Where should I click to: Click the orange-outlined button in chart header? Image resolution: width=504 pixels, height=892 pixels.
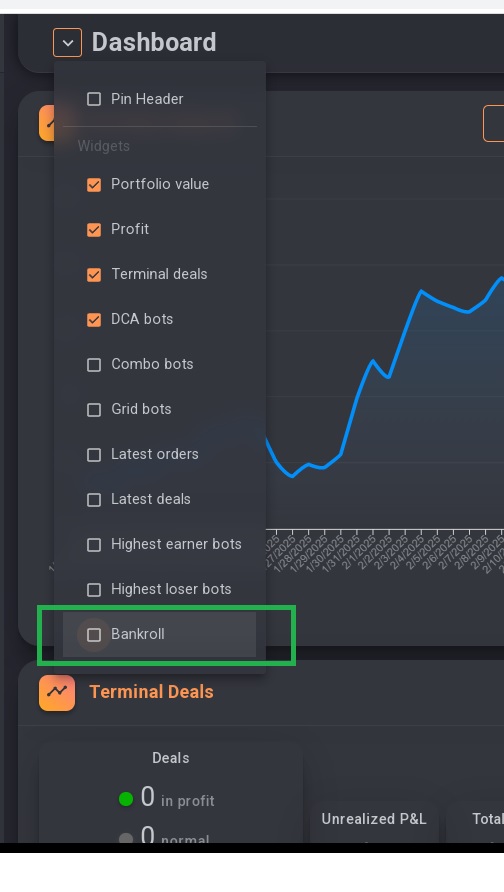[x=493, y=123]
